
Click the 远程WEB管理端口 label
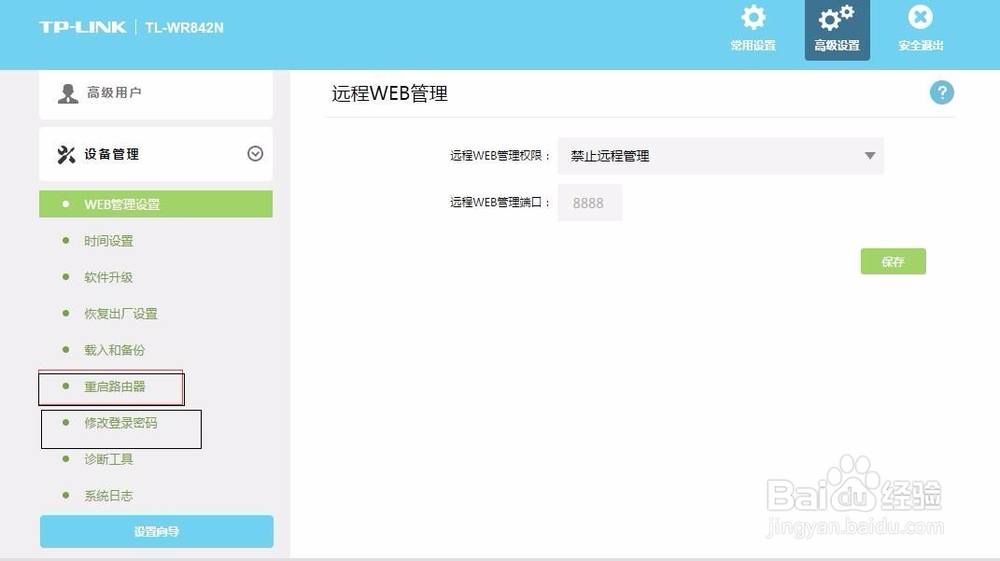(x=499, y=202)
